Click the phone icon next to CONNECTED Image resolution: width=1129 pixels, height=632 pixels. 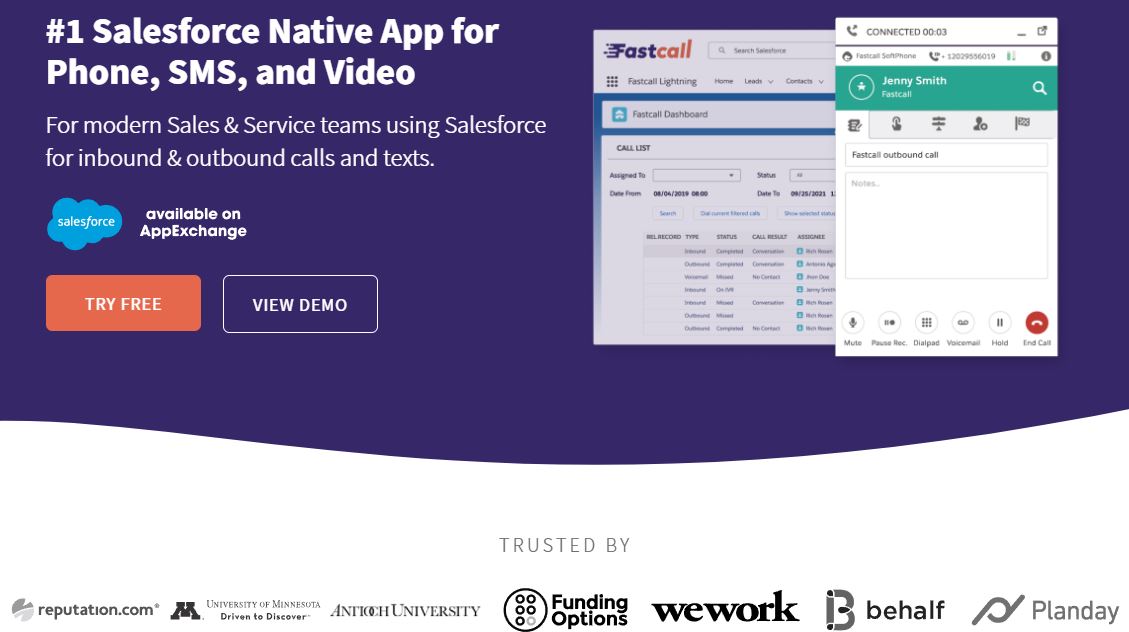point(852,31)
